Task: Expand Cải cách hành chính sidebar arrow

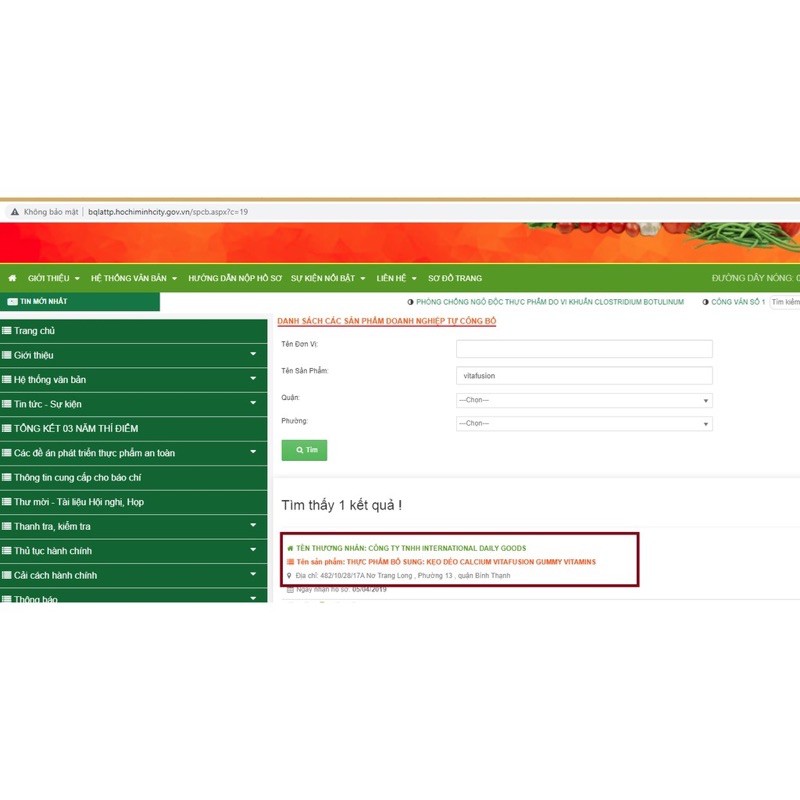Action: tap(253, 575)
